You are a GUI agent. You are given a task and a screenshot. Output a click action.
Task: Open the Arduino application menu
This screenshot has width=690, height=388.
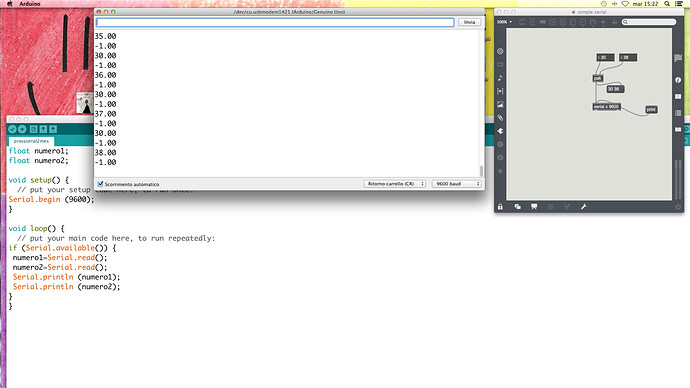(x=30, y=4)
